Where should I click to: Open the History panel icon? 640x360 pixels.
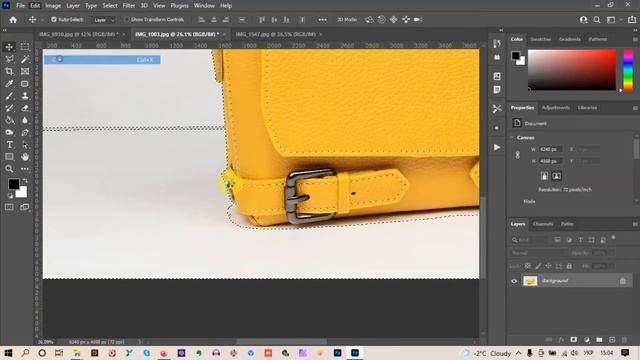click(497, 44)
